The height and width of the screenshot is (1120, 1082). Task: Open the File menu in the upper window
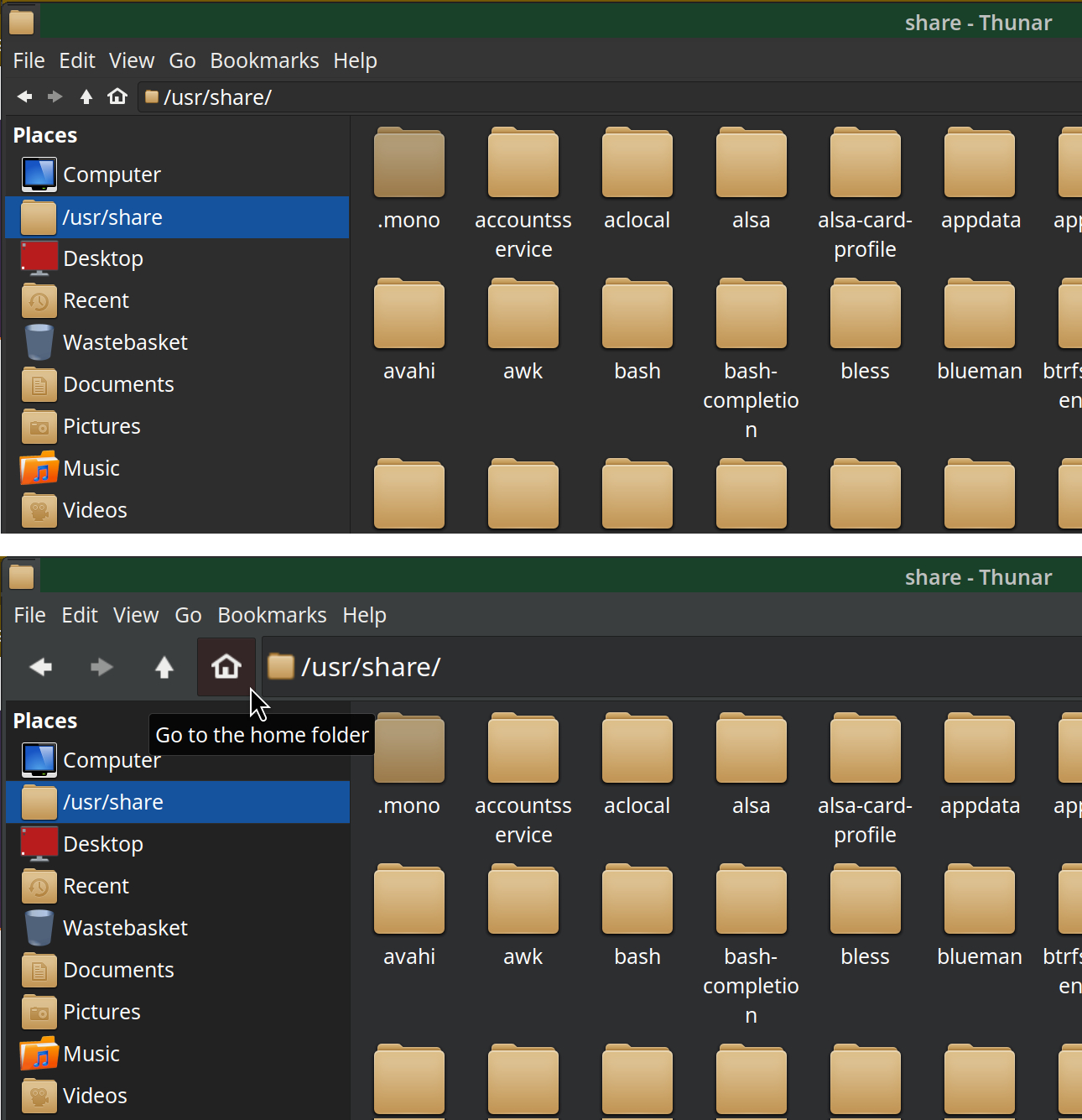tap(29, 60)
